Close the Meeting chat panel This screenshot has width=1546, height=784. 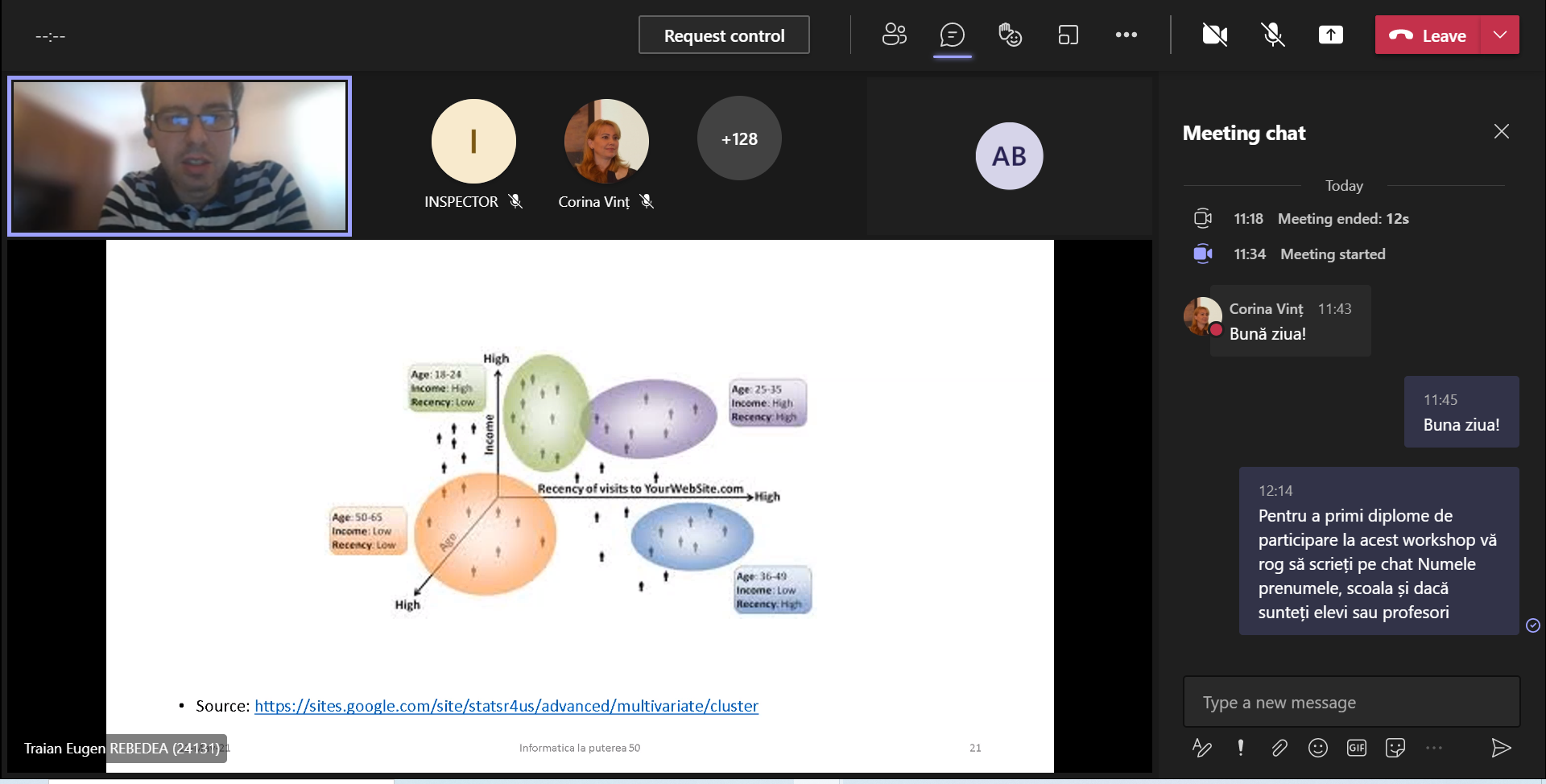pyautogui.click(x=1501, y=131)
